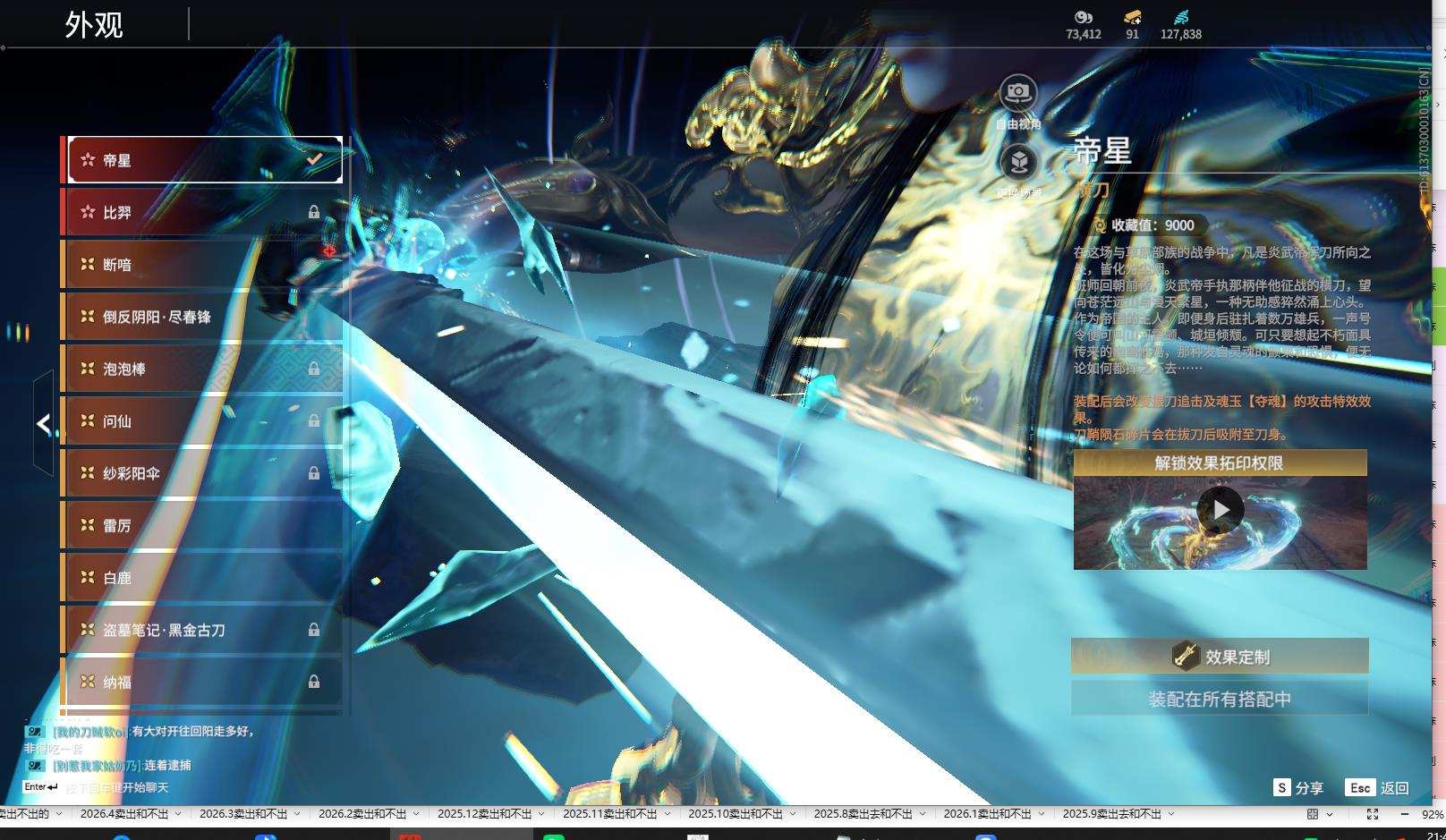Click 装配在所有搭配中 button
1446x840 pixels.
(x=1220, y=699)
